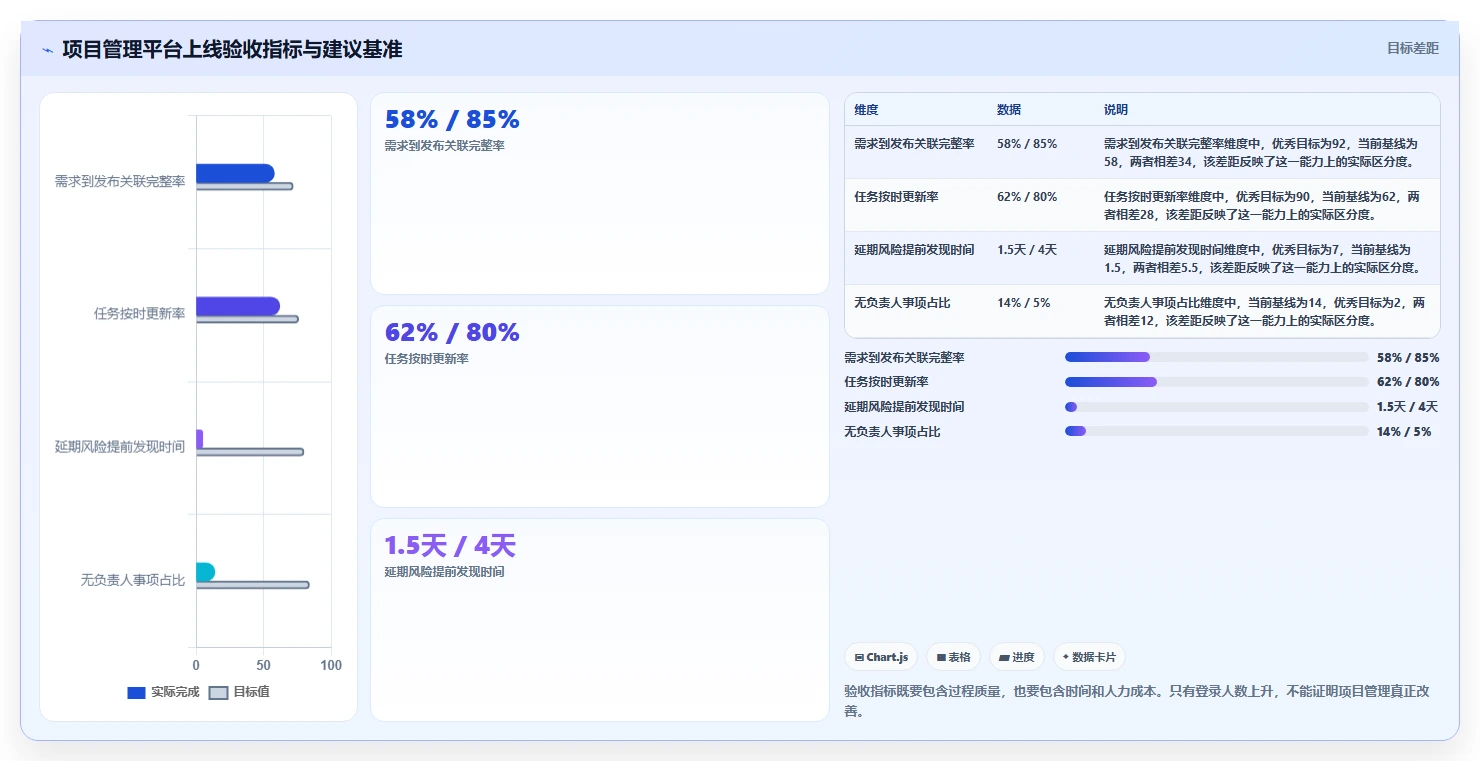Screen dimensions: 1480x761
Task: Click chart y-axis label 任务按时更新率
Action: (x=140, y=314)
